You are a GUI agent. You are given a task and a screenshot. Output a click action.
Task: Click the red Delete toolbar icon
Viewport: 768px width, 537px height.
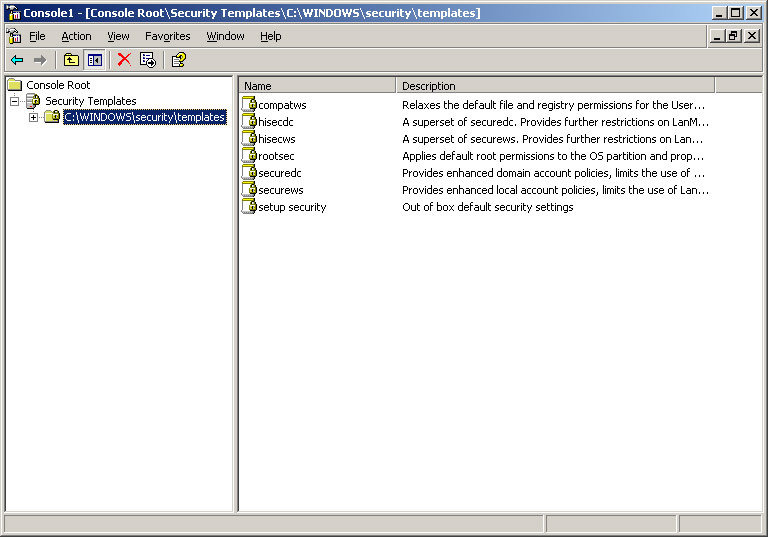124,60
